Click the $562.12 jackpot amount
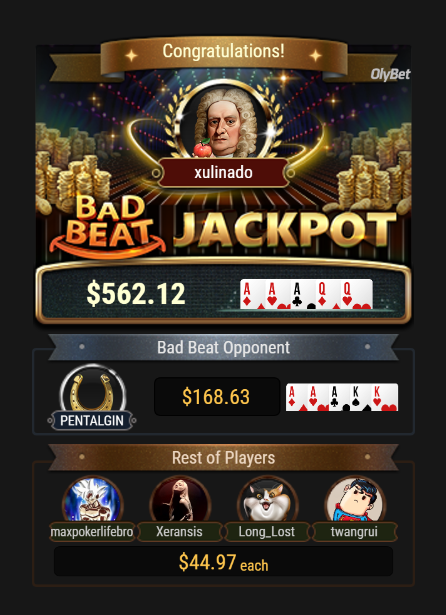This screenshot has width=446, height=615. click(x=136, y=294)
